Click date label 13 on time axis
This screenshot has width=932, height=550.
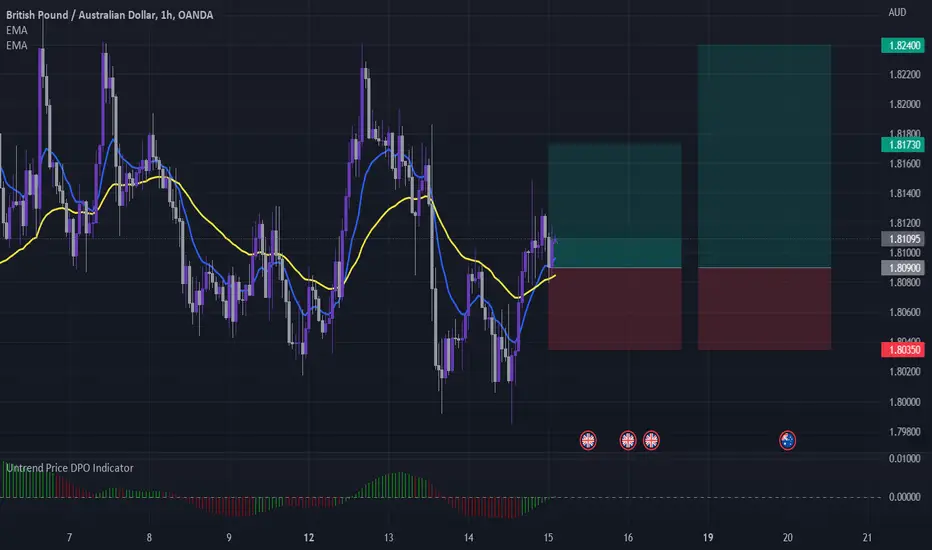point(388,538)
